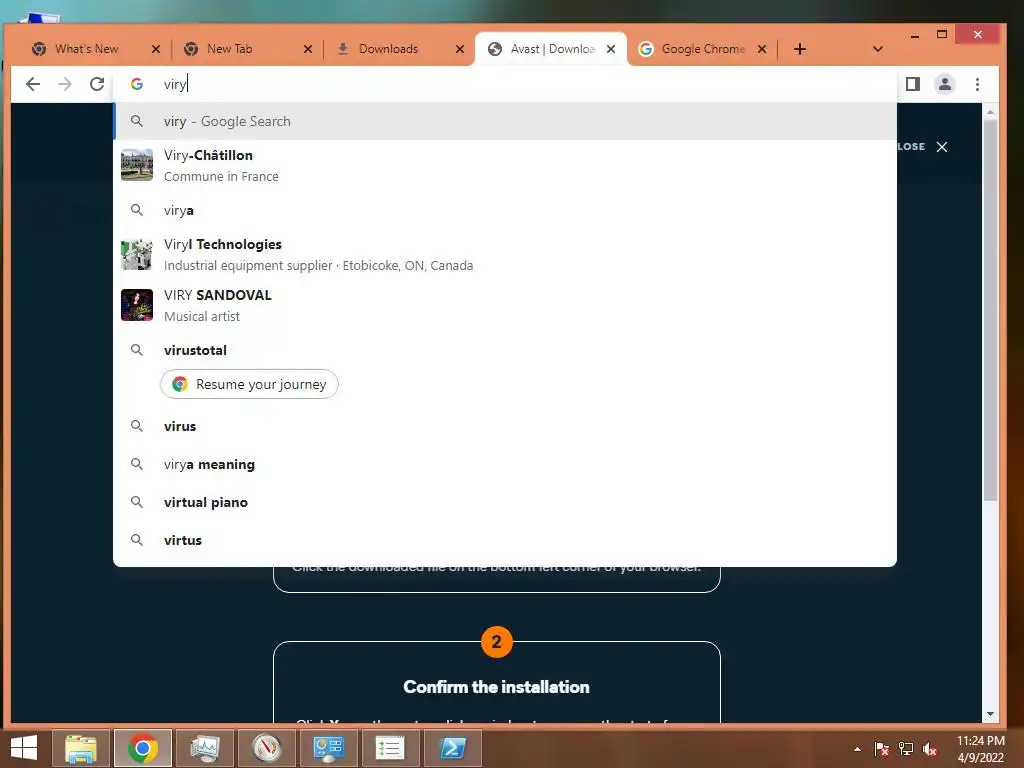The width and height of the screenshot is (1024, 768).
Task: Open the compass-like taskbar app
Action: pyautogui.click(x=267, y=748)
